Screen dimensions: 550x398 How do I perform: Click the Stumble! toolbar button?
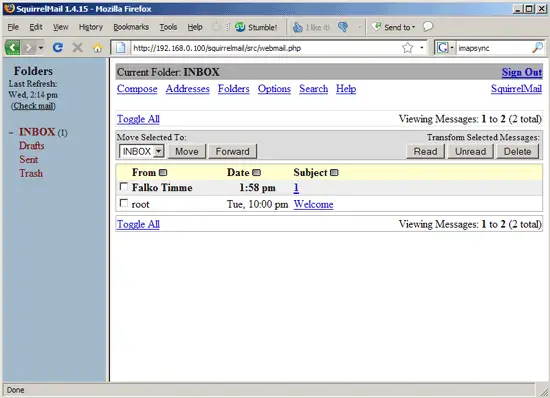(x=256, y=27)
